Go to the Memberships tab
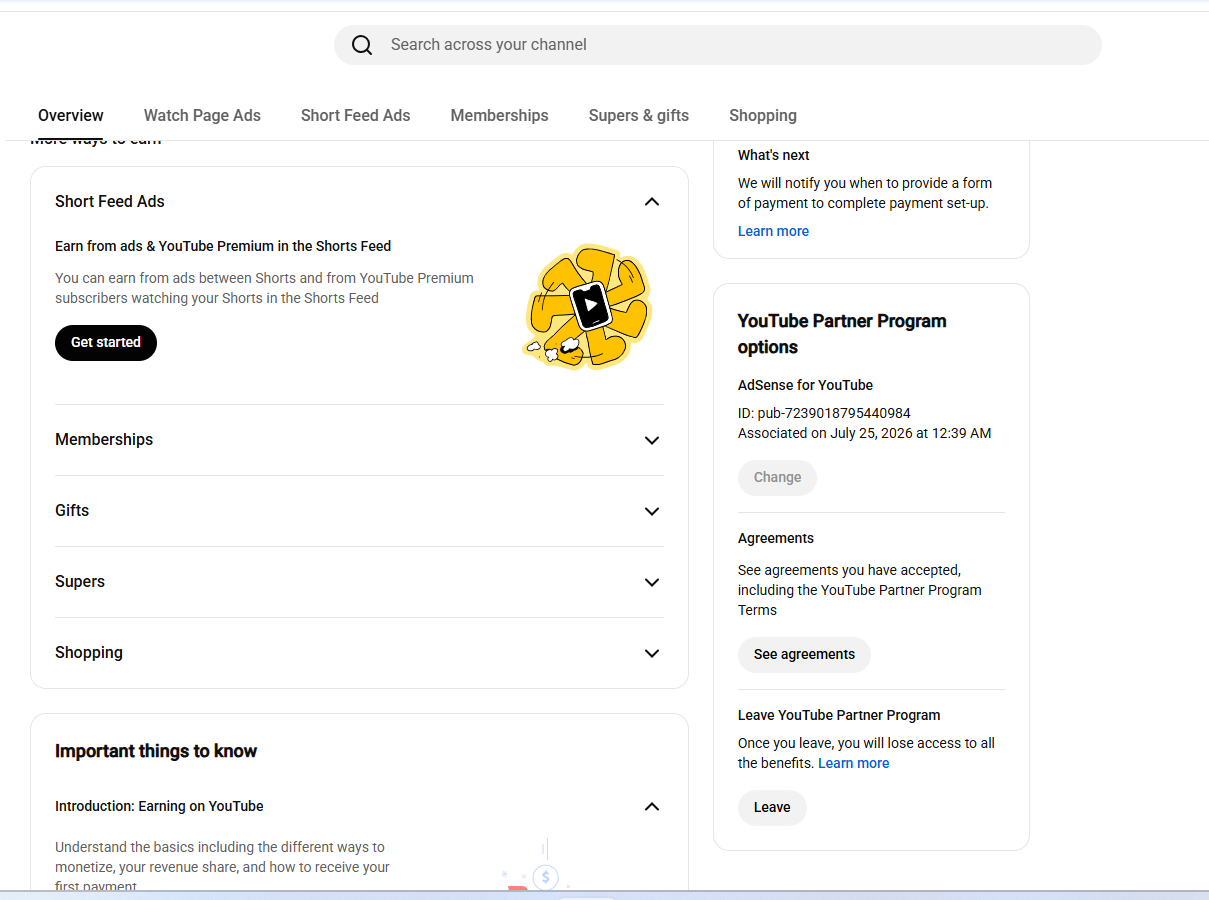1209x900 pixels. (499, 115)
